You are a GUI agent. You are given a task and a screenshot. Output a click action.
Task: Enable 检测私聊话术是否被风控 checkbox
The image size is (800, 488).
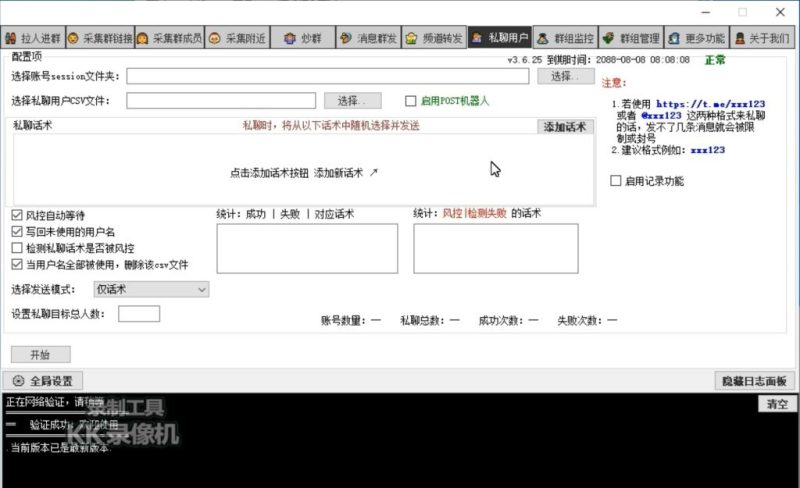[17, 248]
